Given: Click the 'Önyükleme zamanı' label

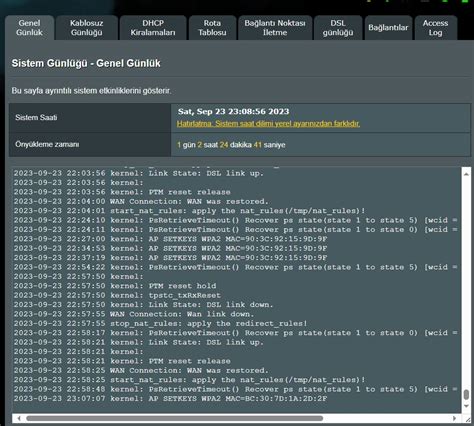Looking at the screenshot, I should 47,144.
